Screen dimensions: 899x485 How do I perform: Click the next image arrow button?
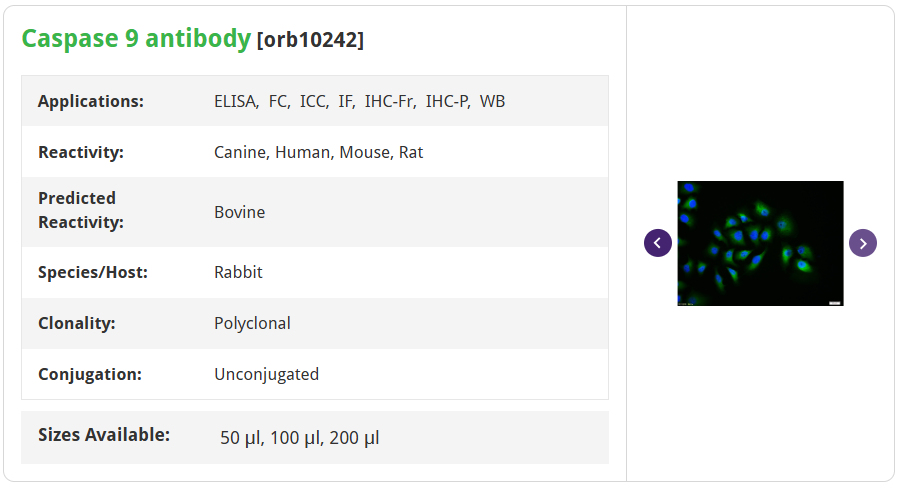pyautogui.click(x=863, y=243)
